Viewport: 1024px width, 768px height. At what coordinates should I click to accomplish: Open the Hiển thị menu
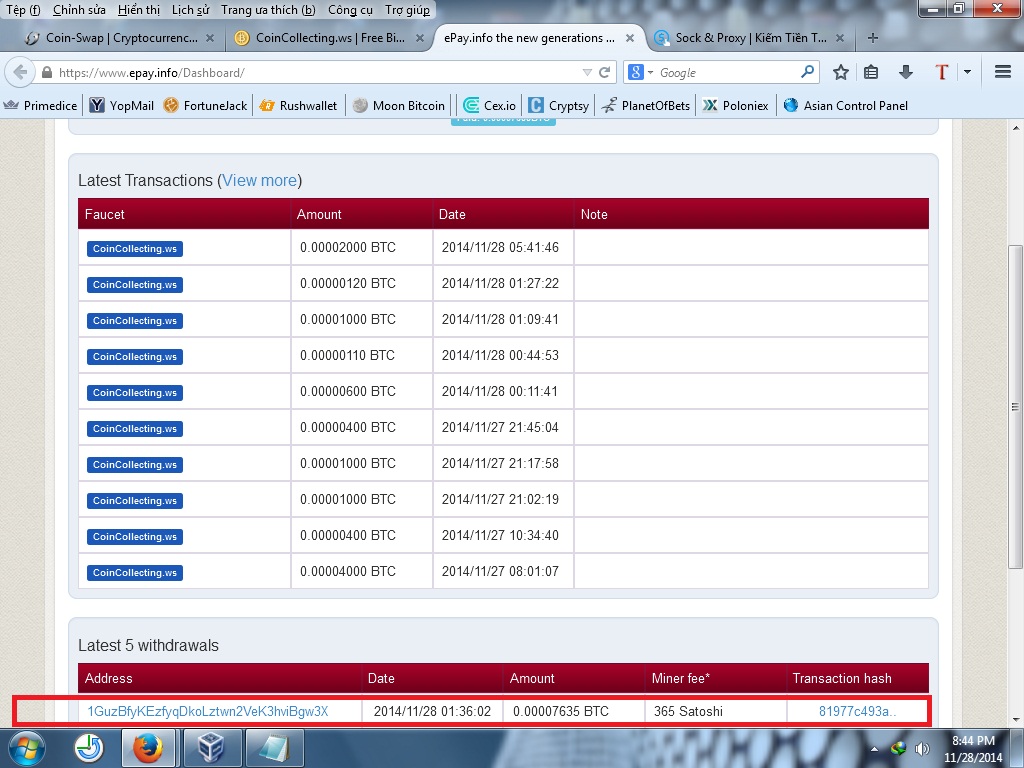(x=138, y=10)
